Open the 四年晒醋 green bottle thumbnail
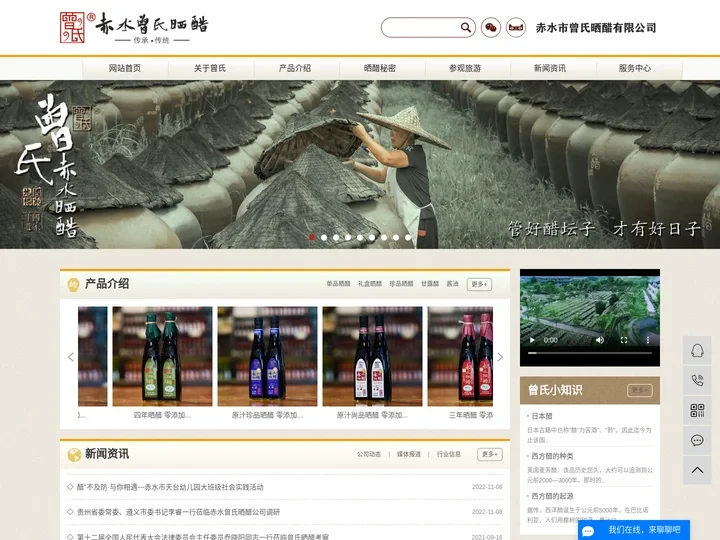Viewport: 720px width, 540px height. pos(163,356)
